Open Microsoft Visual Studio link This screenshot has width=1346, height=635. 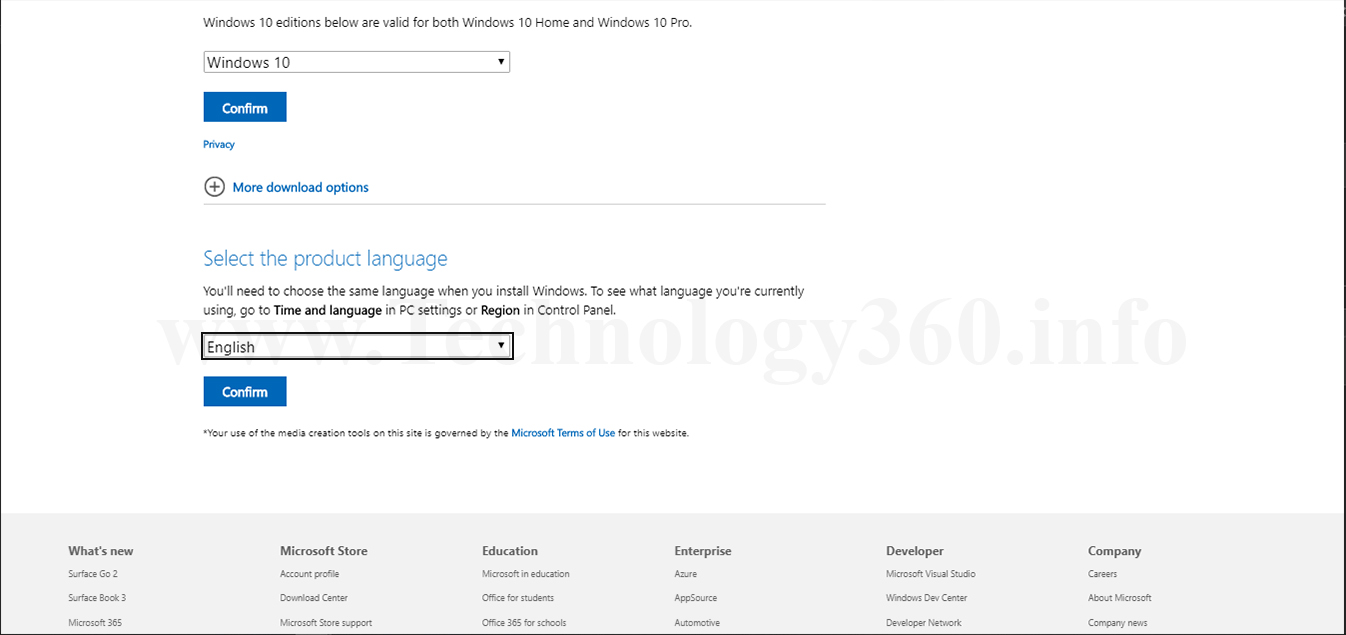(x=931, y=574)
